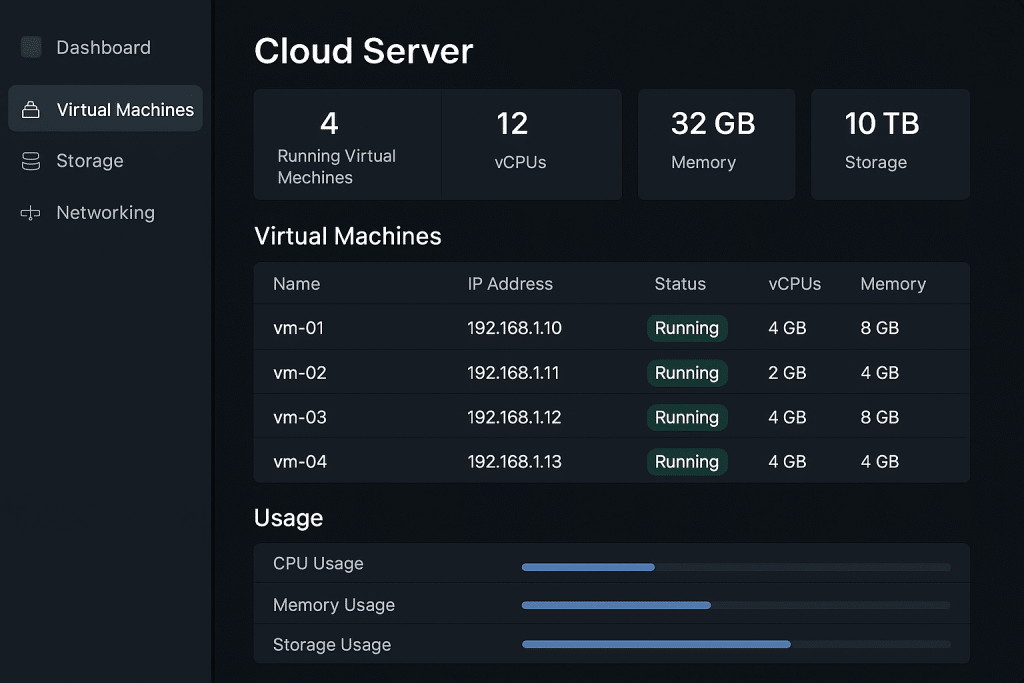Click IP address 192.168.1.11
Image resolution: width=1024 pixels, height=683 pixels.
tap(513, 373)
